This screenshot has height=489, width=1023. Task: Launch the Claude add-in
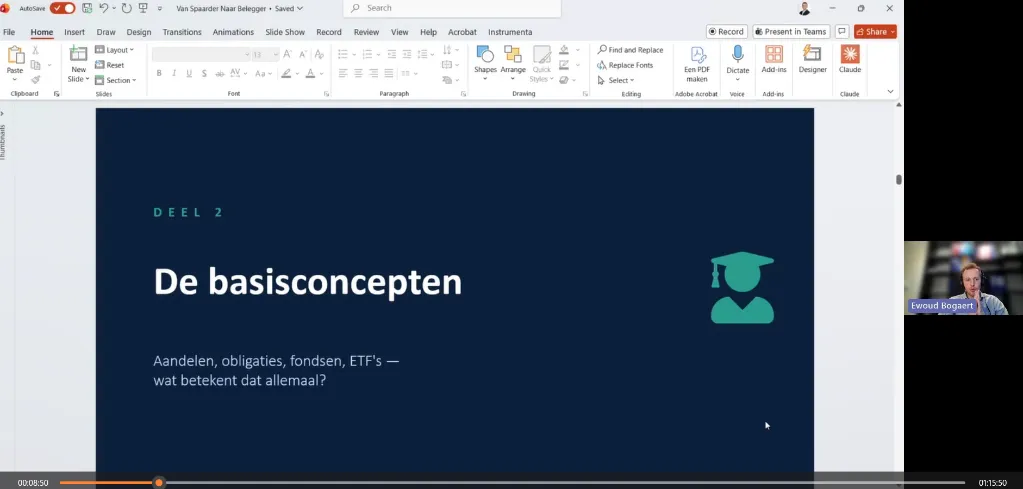pyautogui.click(x=849, y=60)
